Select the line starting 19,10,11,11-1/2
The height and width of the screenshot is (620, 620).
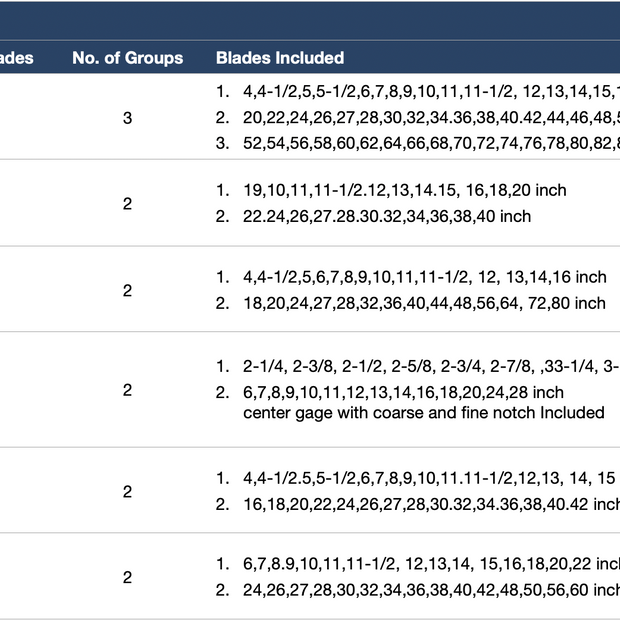(405, 190)
